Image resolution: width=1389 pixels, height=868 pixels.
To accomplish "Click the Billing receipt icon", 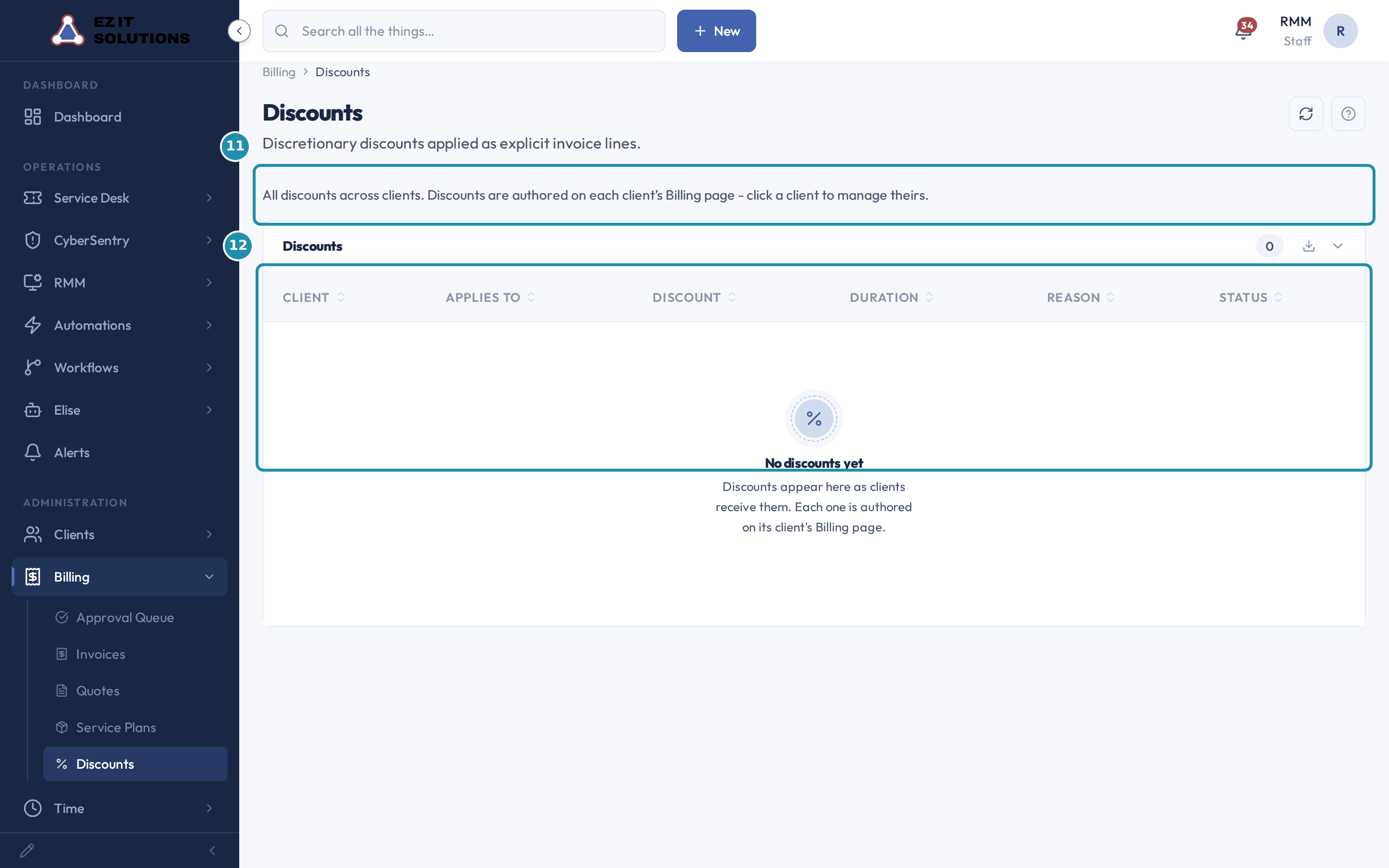I will click(33, 577).
